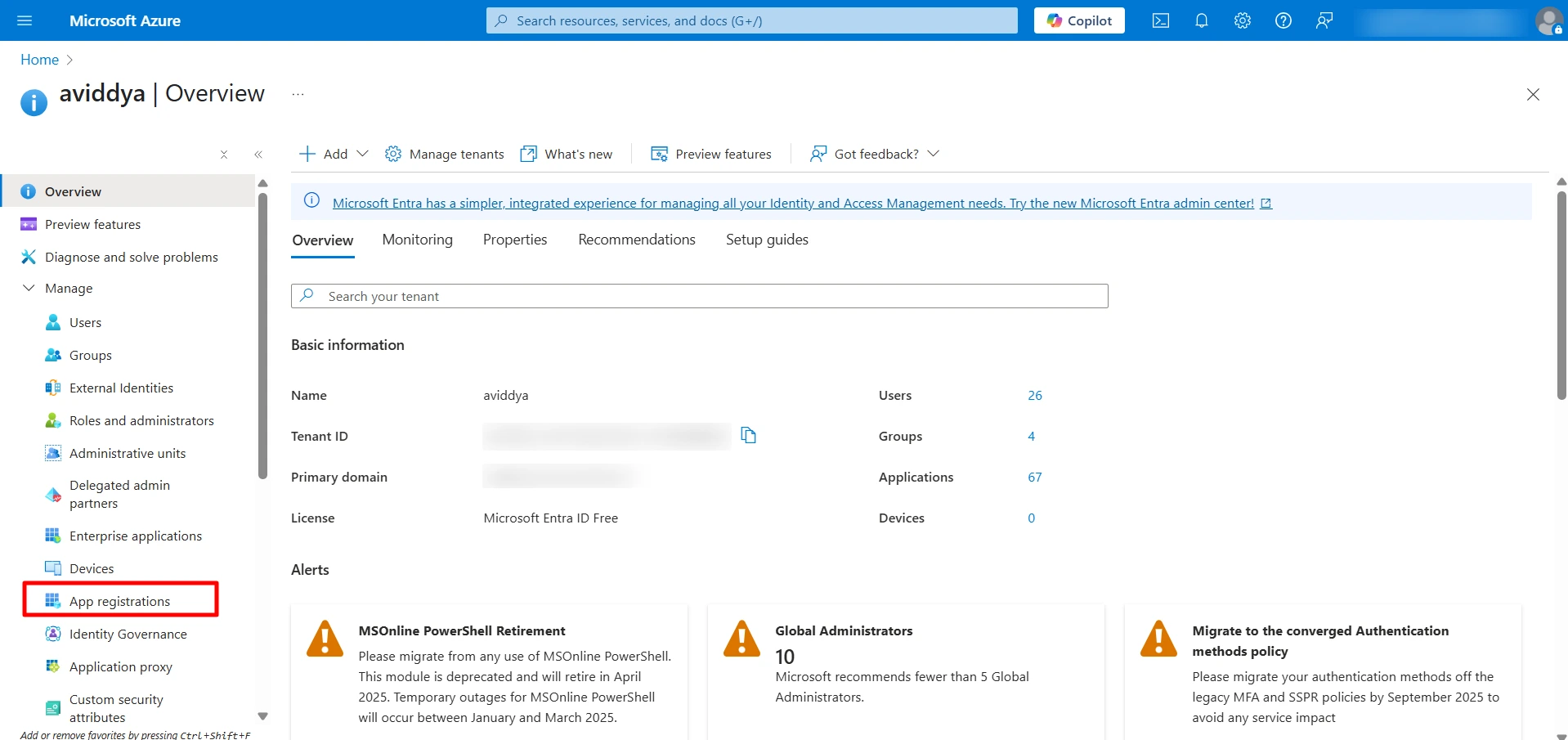Launch Copilot from the header
The height and width of the screenshot is (740, 1568).
(x=1079, y=20)
